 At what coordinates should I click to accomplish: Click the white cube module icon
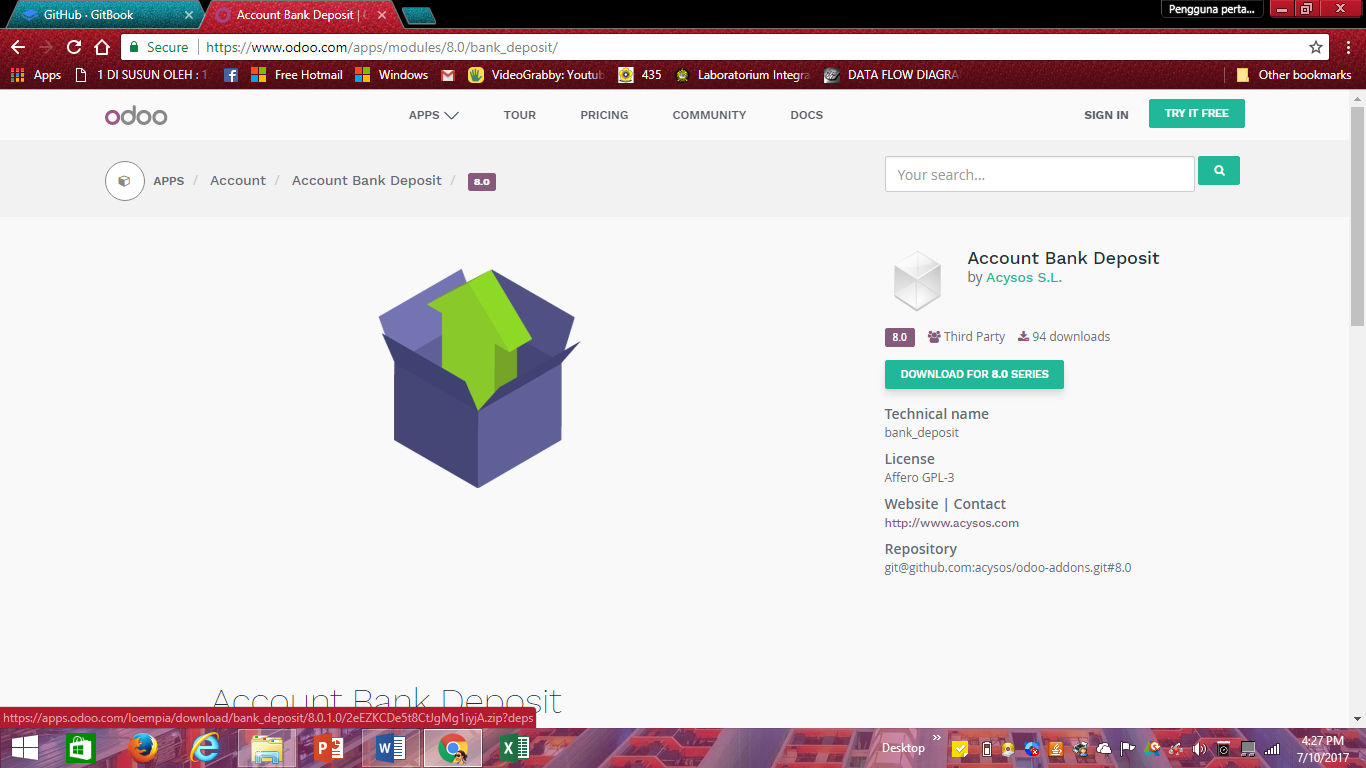tap(917, 280)
